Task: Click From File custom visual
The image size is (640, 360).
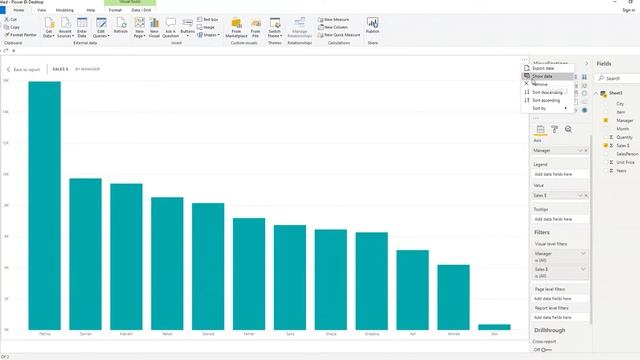Action: click(256, 28)
